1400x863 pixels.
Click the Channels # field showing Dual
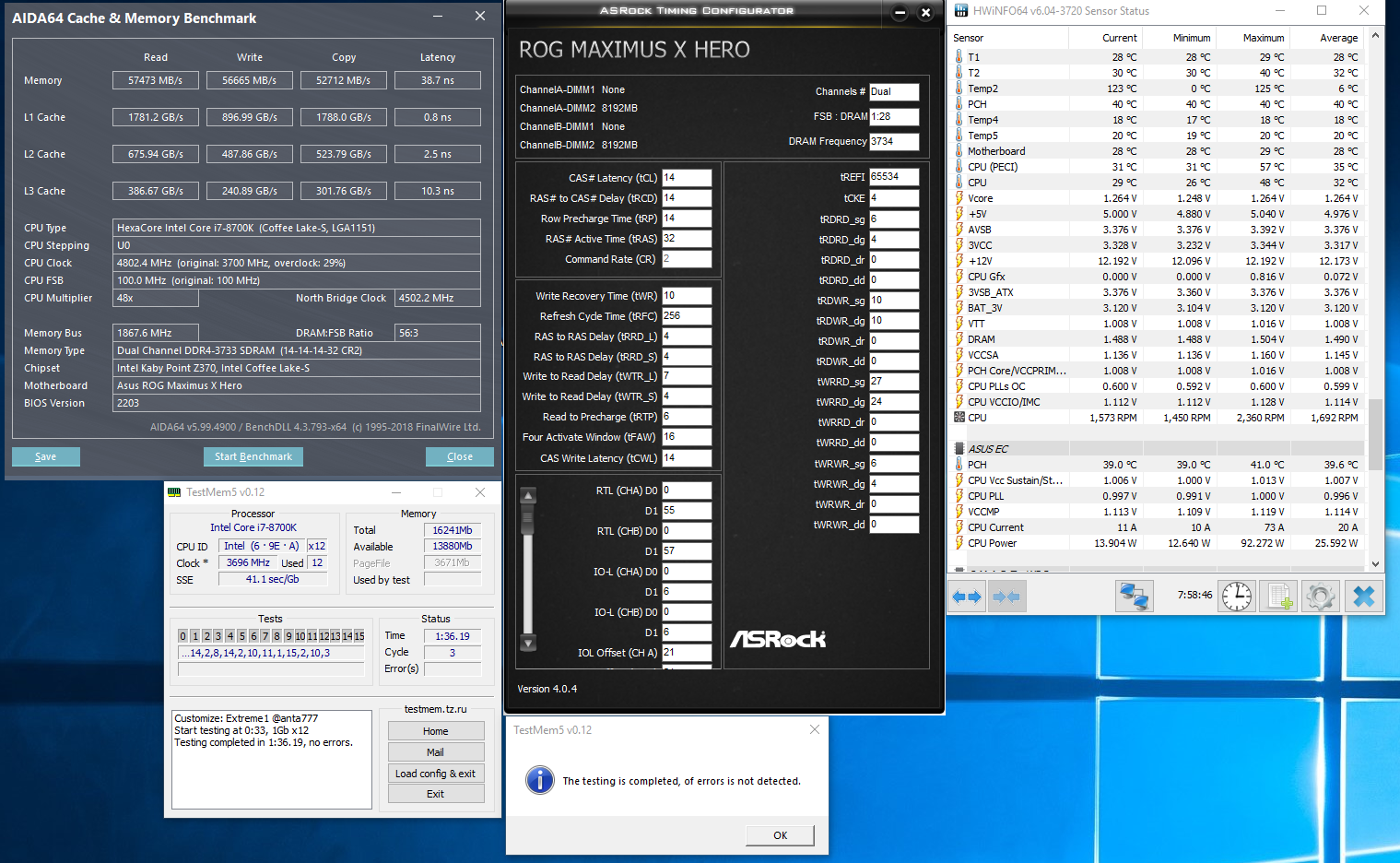pyautogui.click(x=894, y=92)
